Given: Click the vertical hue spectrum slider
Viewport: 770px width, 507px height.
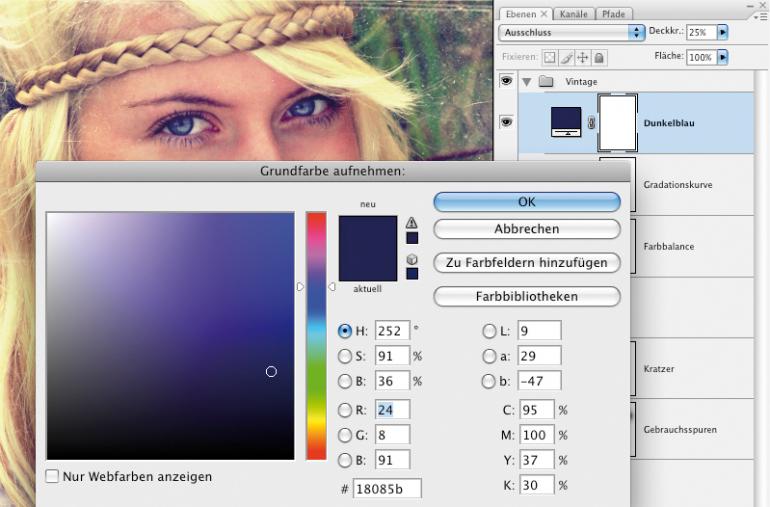Looking at the screenshot, I should 316,336.
